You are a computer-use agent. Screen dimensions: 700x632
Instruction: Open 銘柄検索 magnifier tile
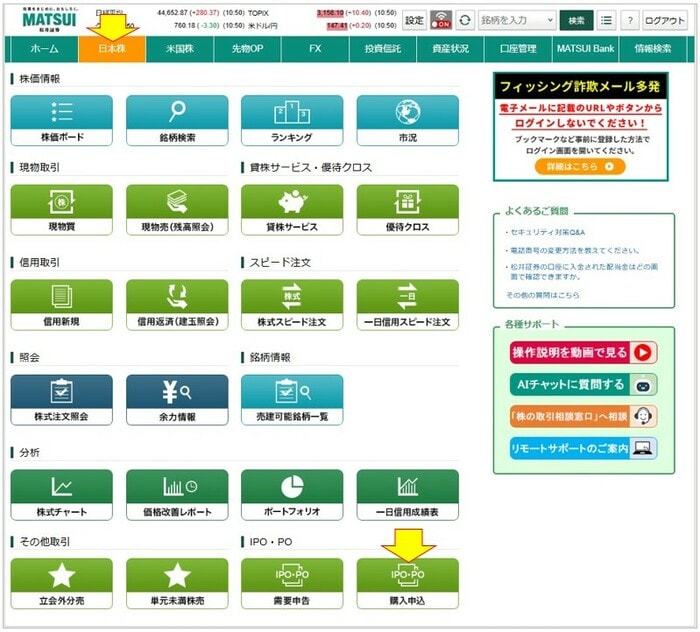click(x=177, y=120)
